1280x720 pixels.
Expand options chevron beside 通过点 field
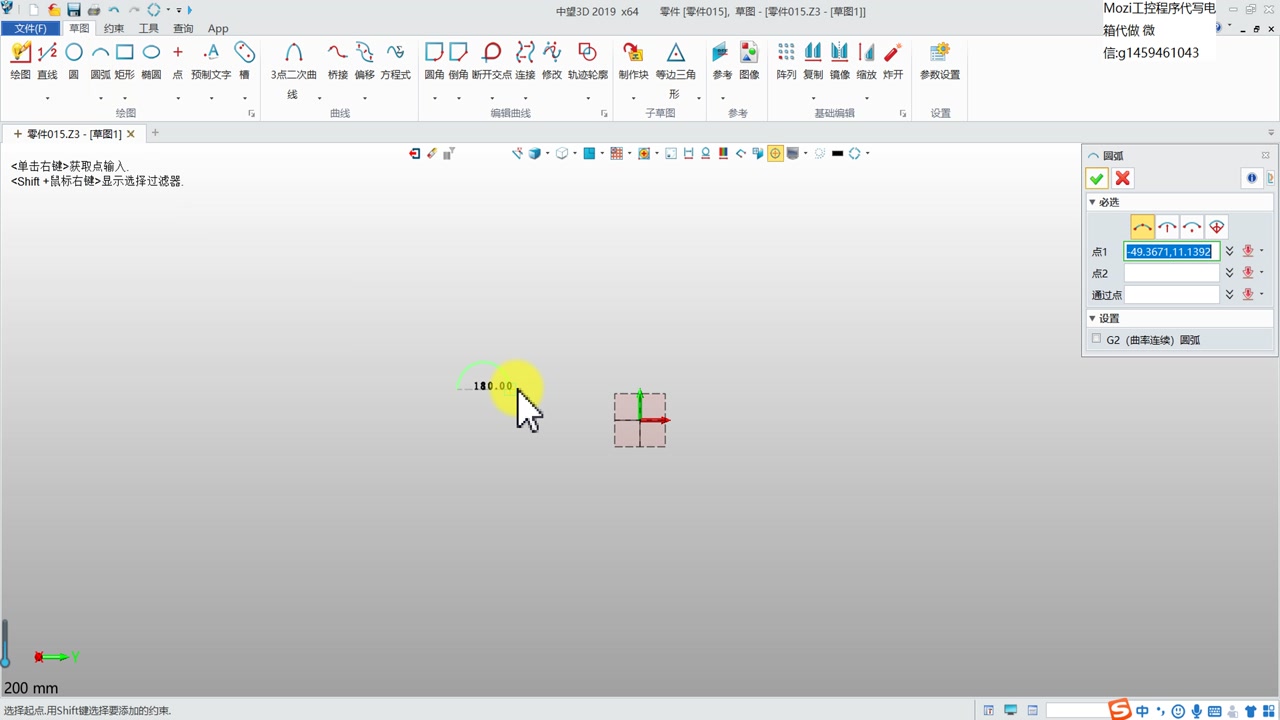tap(1230, 295)
